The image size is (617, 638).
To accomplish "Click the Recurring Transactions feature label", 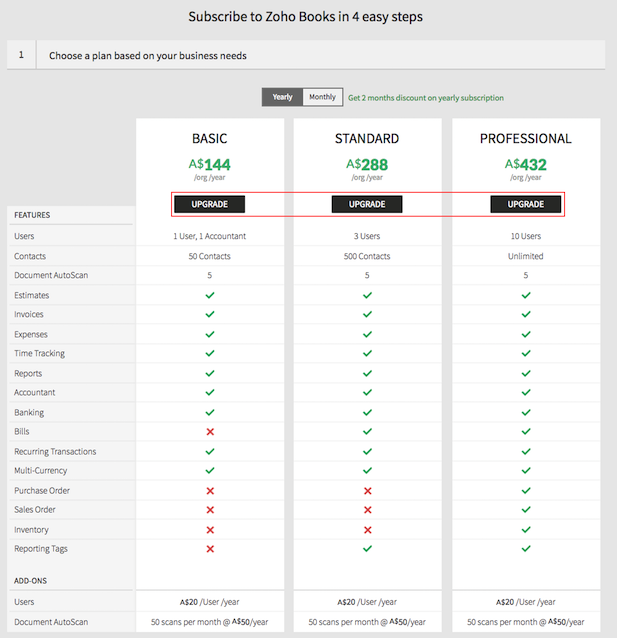I will (x=55, y=452).
